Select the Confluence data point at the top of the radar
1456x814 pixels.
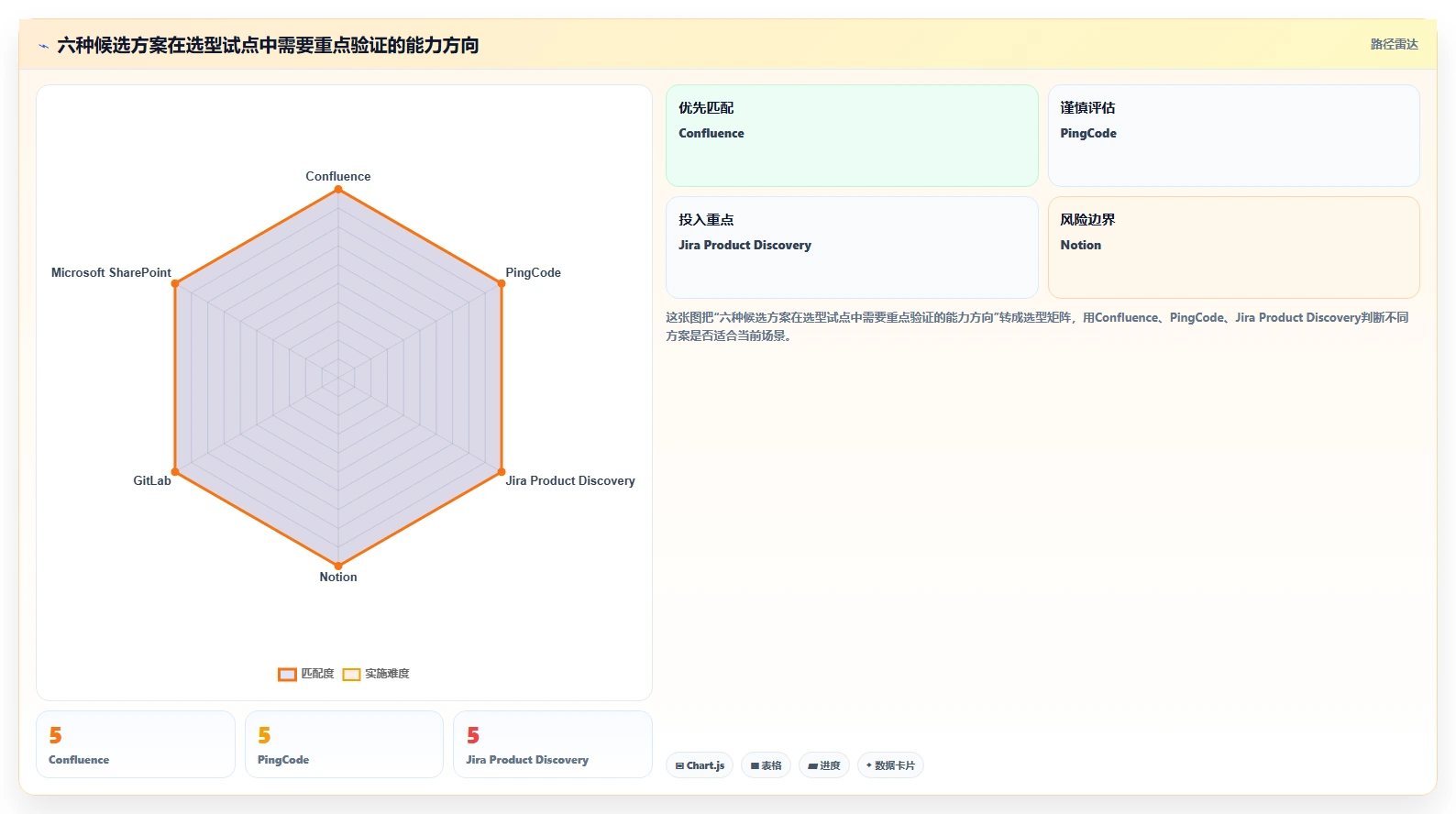pos(338,189)
